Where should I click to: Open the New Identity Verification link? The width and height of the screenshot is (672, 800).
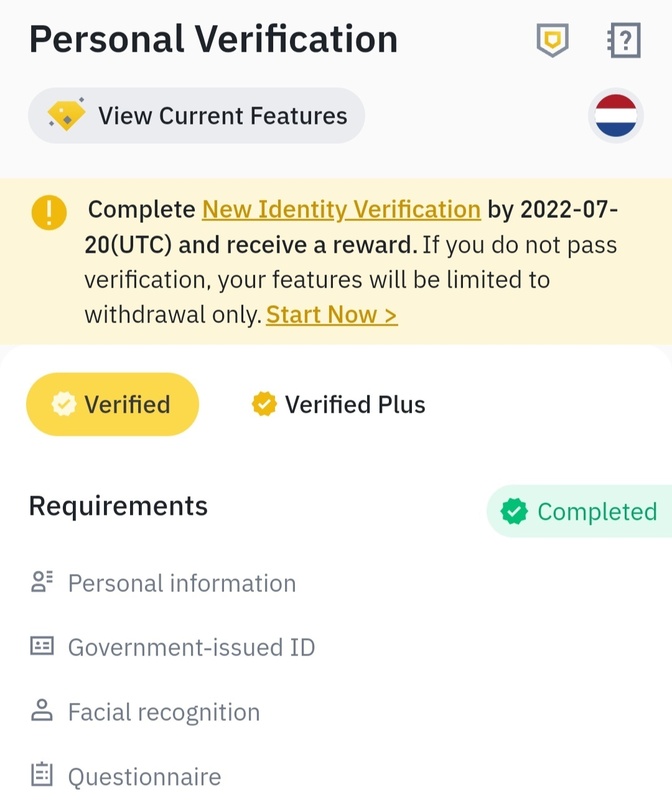point(340,209)
